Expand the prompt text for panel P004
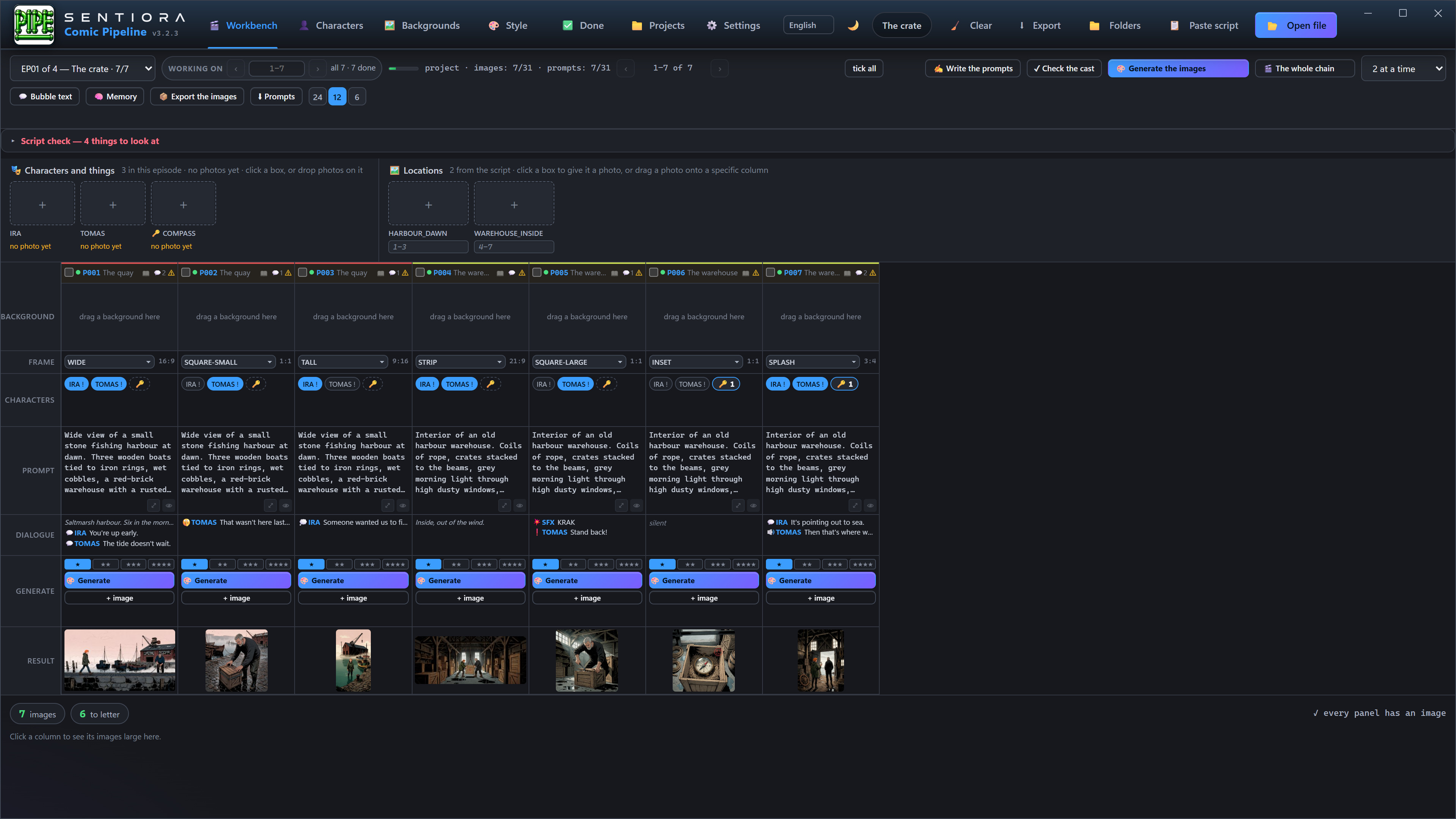 click(504, 505)
